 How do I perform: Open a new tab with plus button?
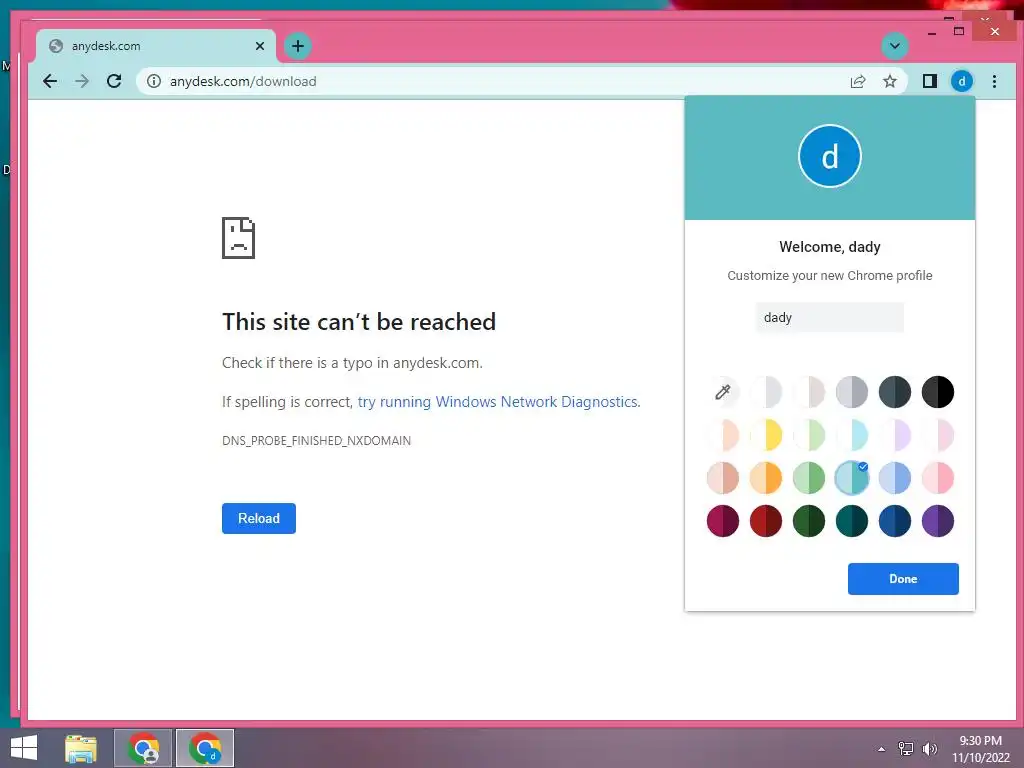click(x=298, y=46)
